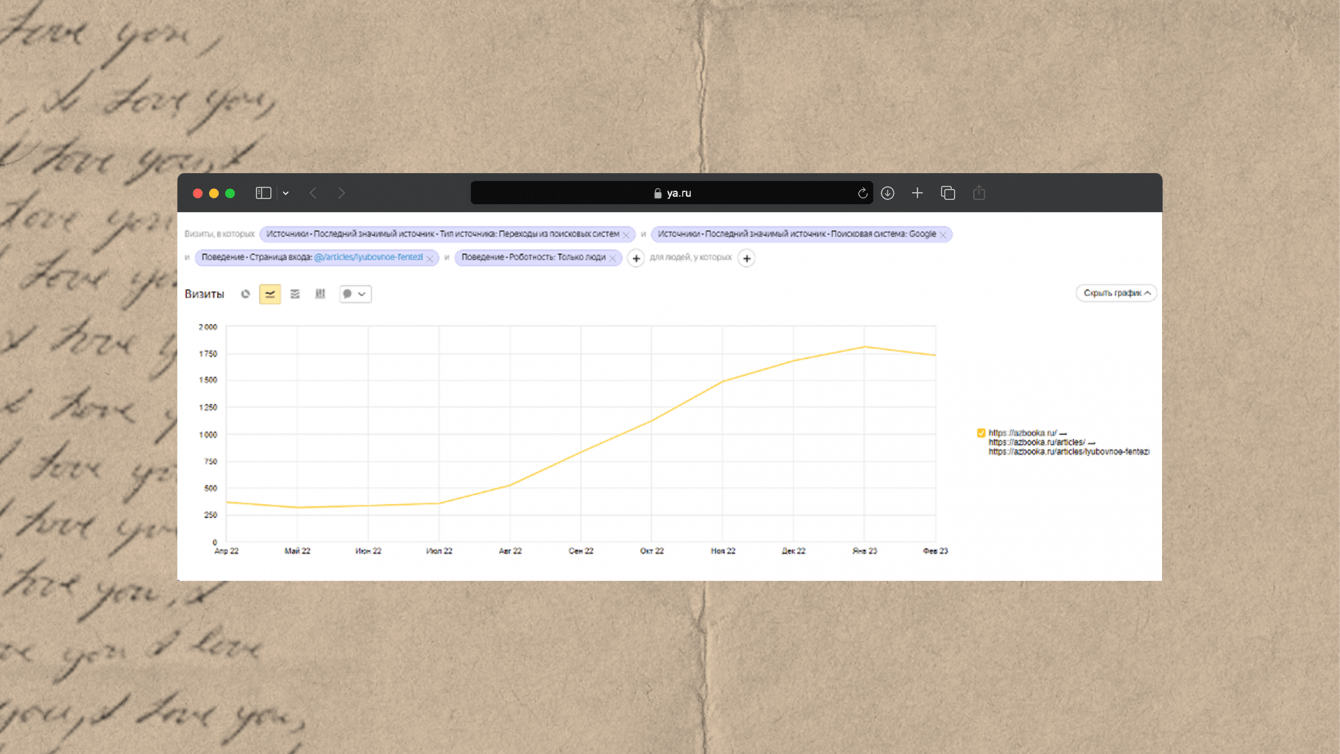
Task: Click the '1 750' y-axis value
Action: 207,354
